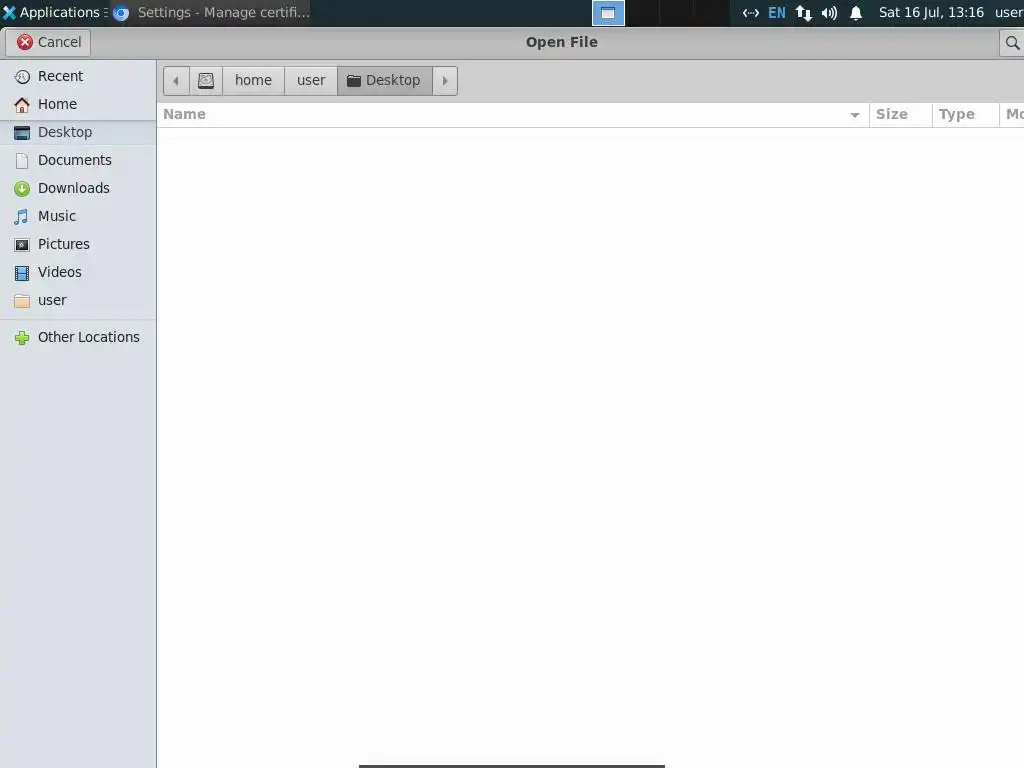This screenshot has height=768, width=1024.
Task: Click the Downloads green arrow icon
Action: click(22, 189)
